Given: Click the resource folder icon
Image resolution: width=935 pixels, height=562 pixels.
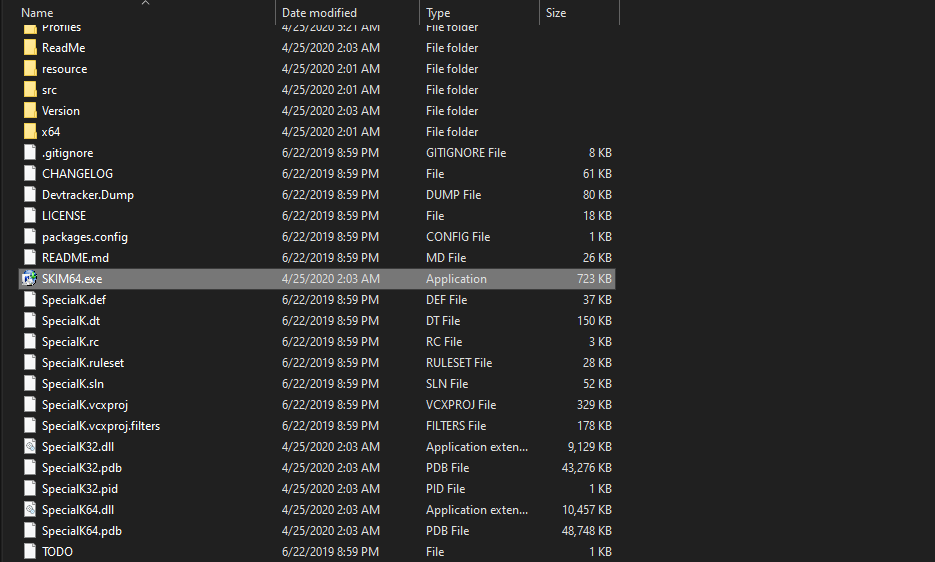Looking at the screenshot, I should 29,69.
